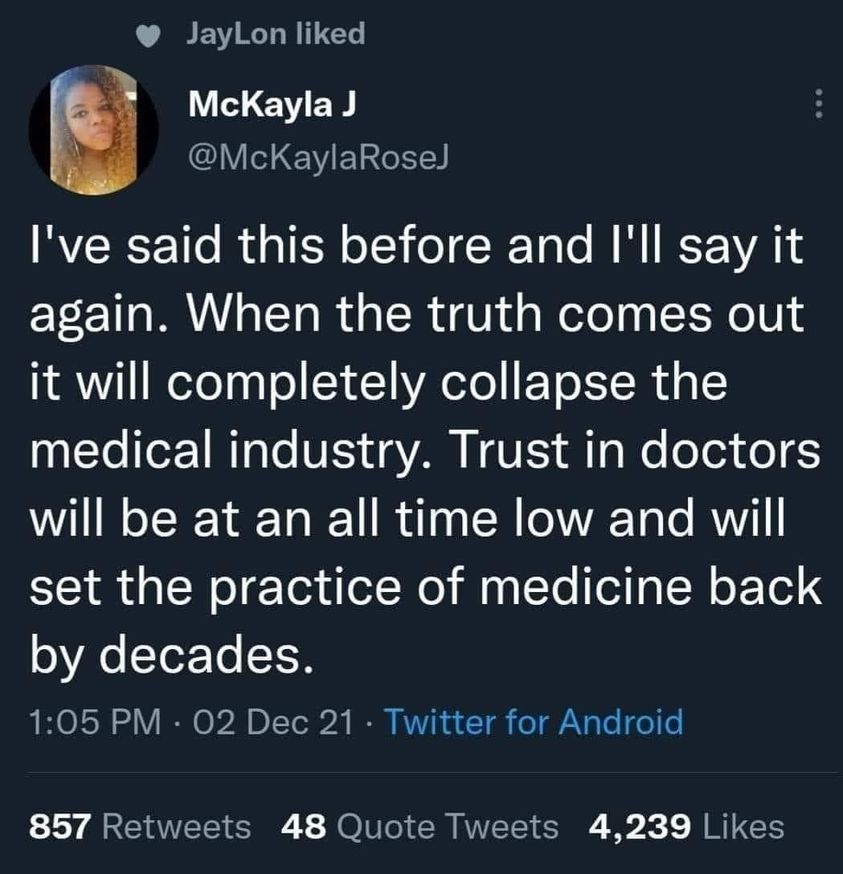Click the heart icon beside JayLon liked
Viewport: 843px width, 874px height.
[x=149, y=35]
